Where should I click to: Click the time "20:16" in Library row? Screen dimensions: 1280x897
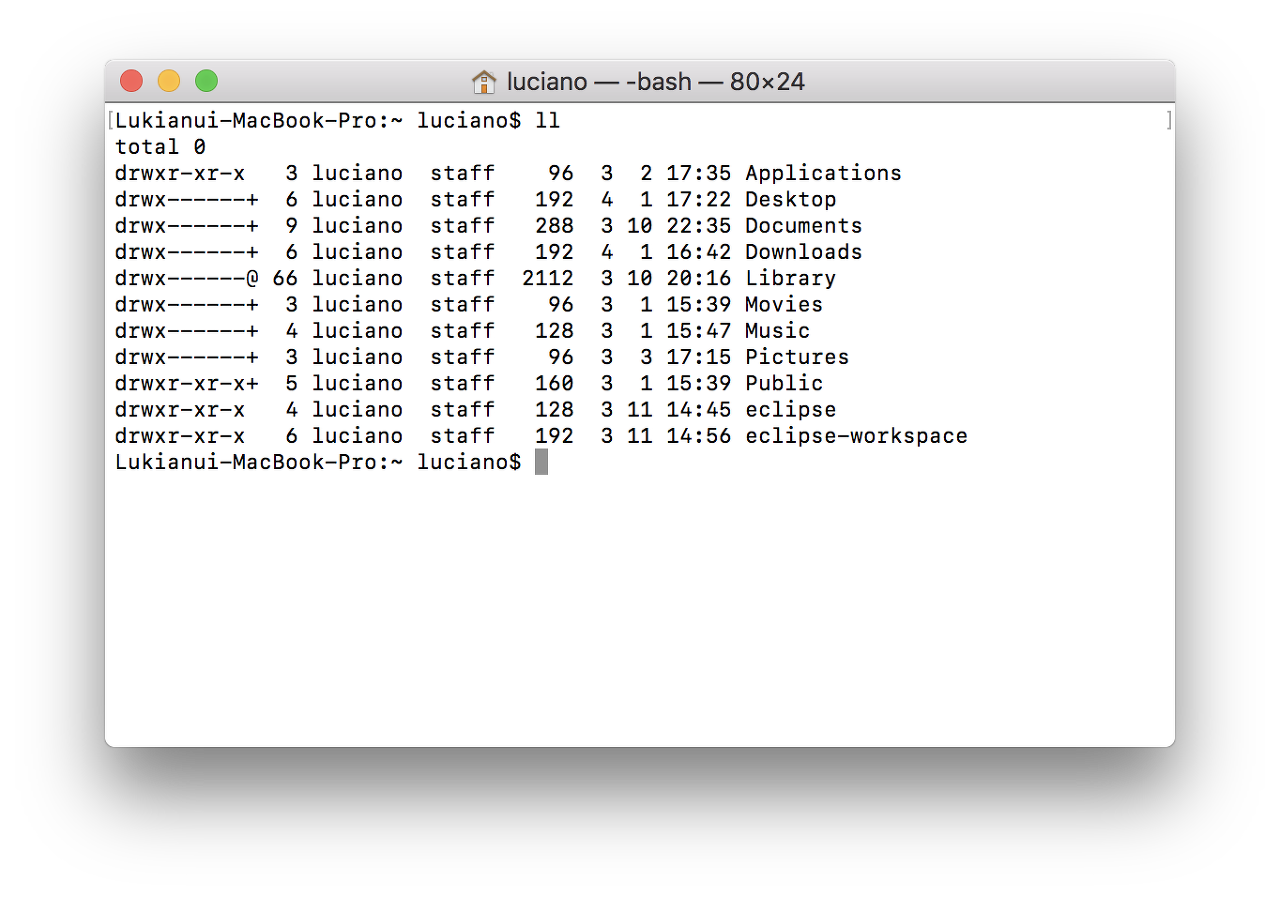click(x=699, y=278)
